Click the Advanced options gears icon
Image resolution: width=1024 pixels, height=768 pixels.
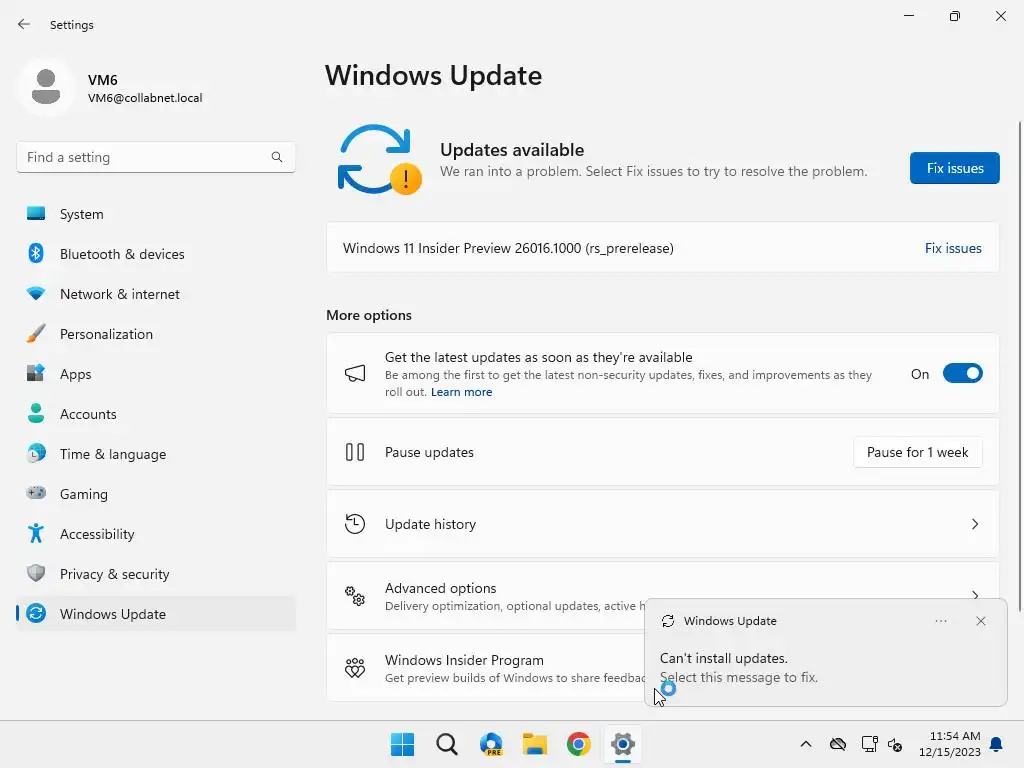tap(355, 596)
